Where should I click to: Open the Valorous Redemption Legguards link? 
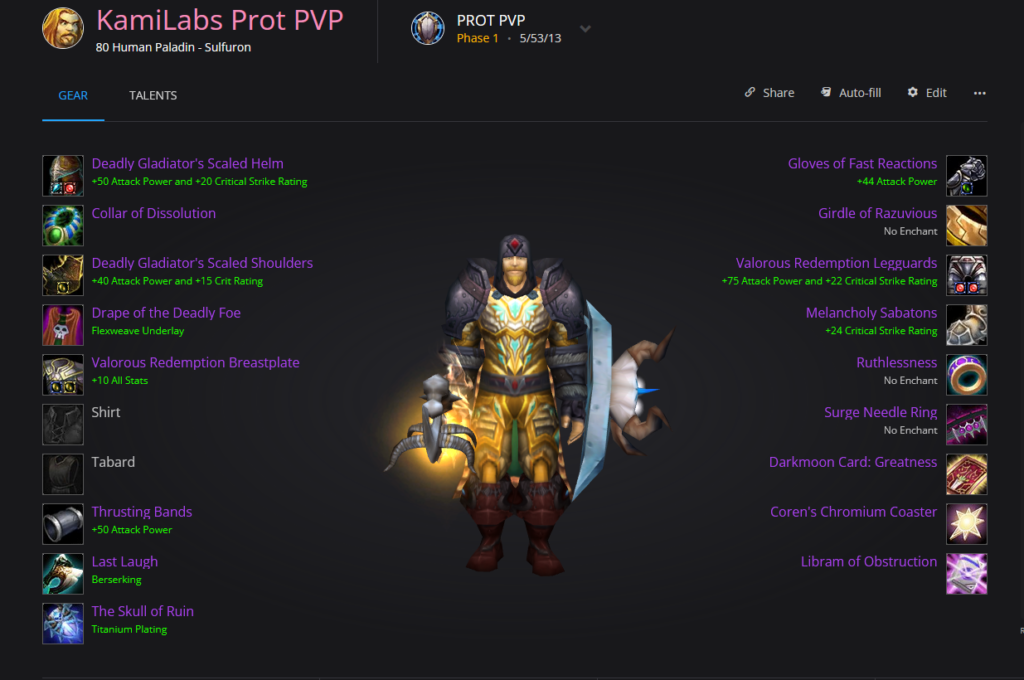click(836, 263)
